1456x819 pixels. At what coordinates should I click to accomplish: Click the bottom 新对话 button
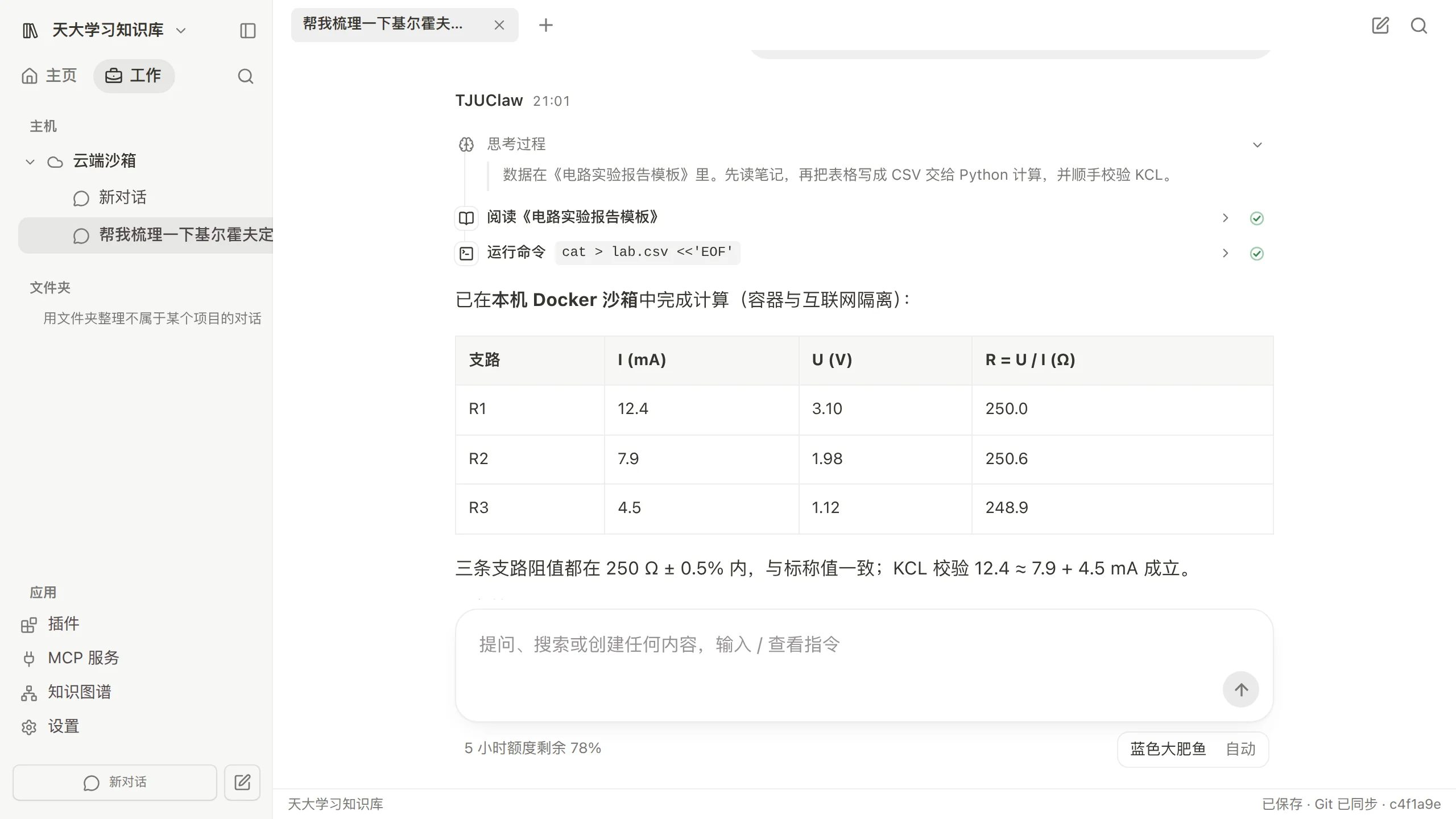(x=115, y=783)
